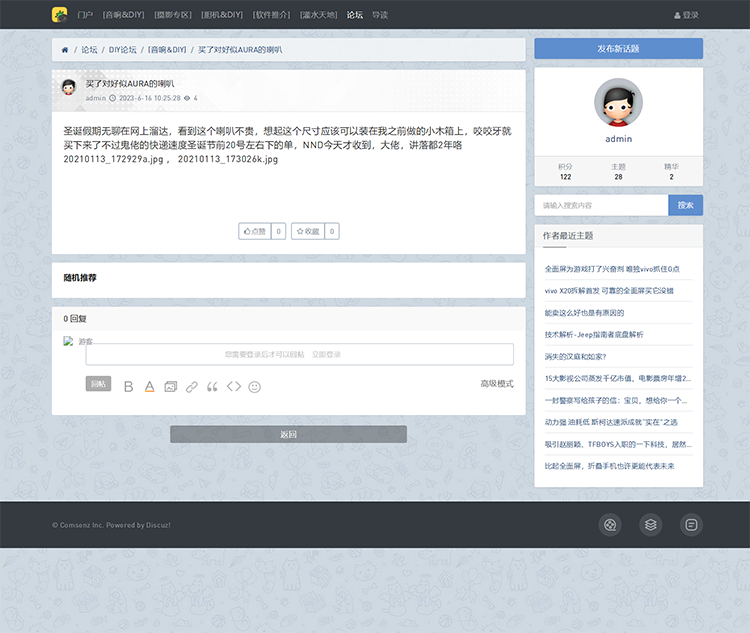Click the first round footer icon
The width and height of the screenshot is (750, 633).
610,525
